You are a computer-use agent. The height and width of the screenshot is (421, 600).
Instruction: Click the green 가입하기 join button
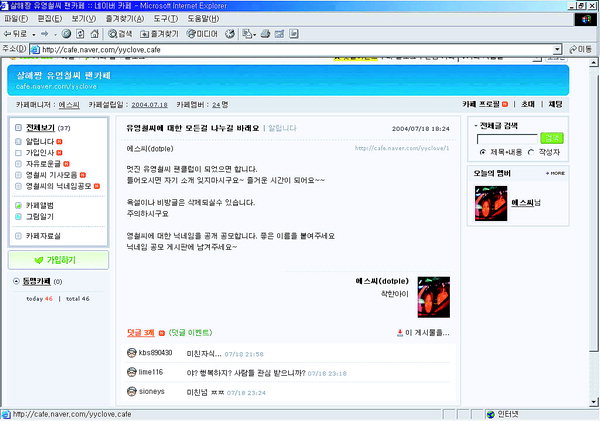(x=55, y=260)
